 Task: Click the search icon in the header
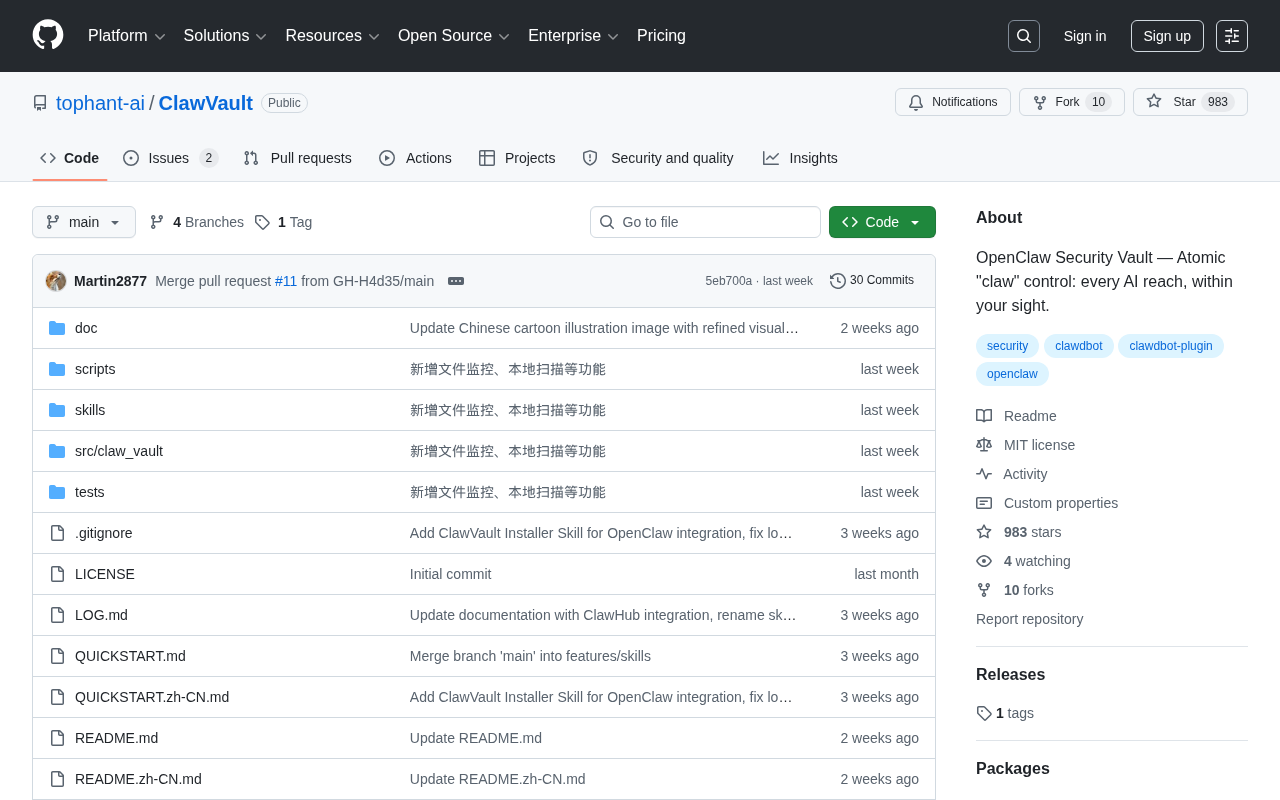pos(1023,35)
